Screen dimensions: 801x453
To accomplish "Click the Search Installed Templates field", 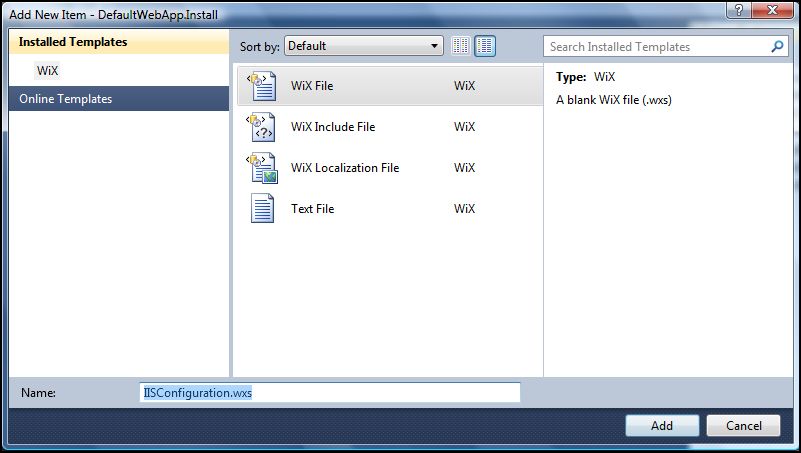I will click(x=666, y=46).
